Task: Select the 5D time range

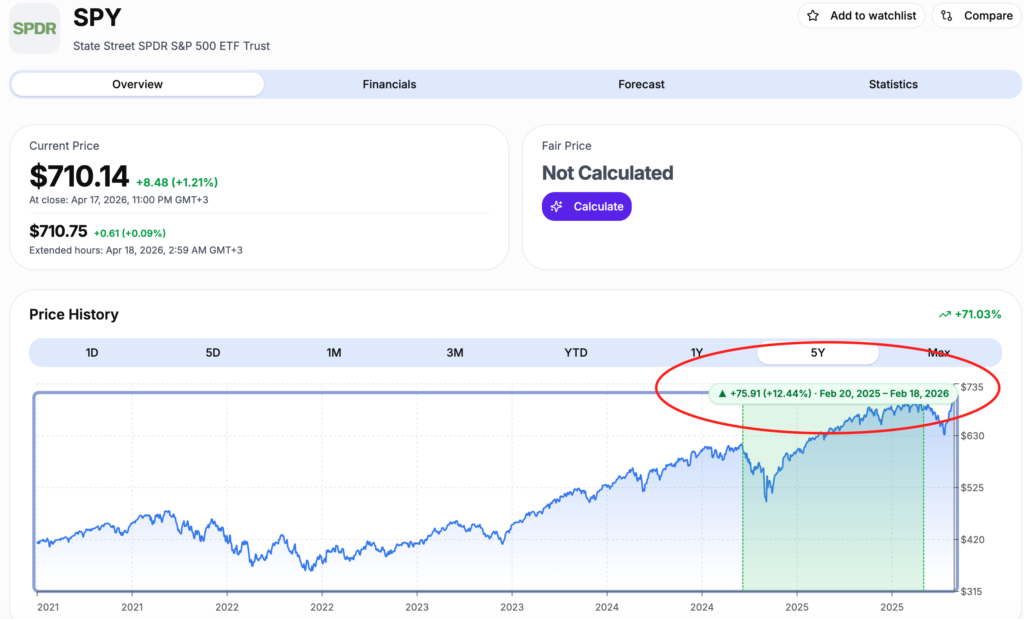Action: coord(212,353)
